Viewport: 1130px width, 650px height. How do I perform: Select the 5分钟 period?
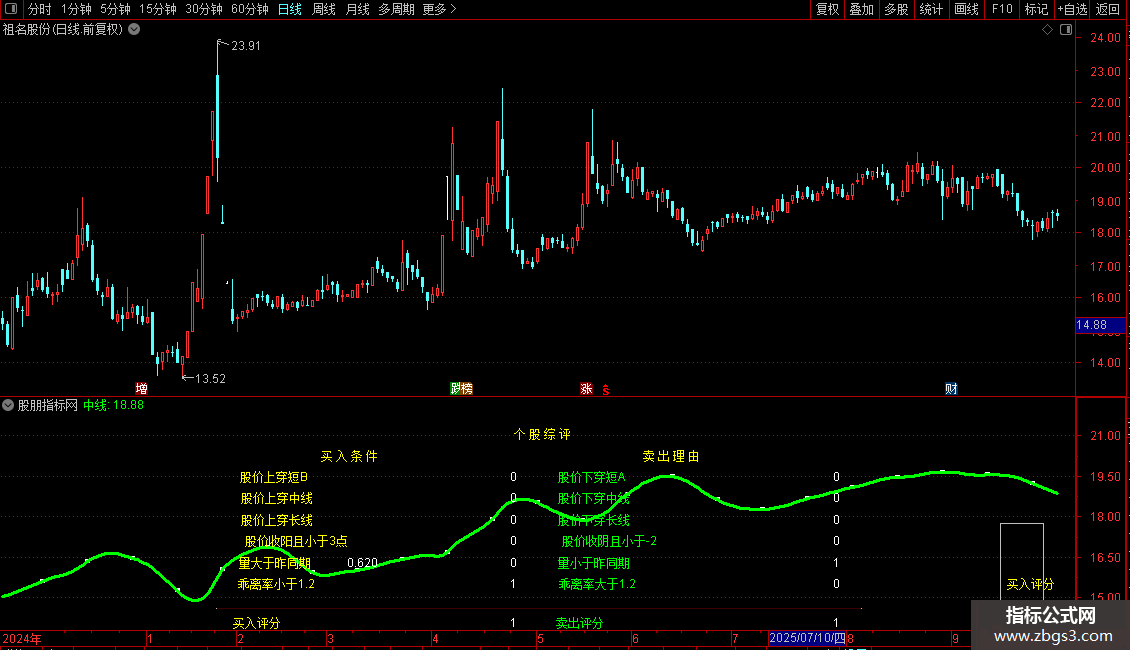pyautogui.click(x=115, y=9)
